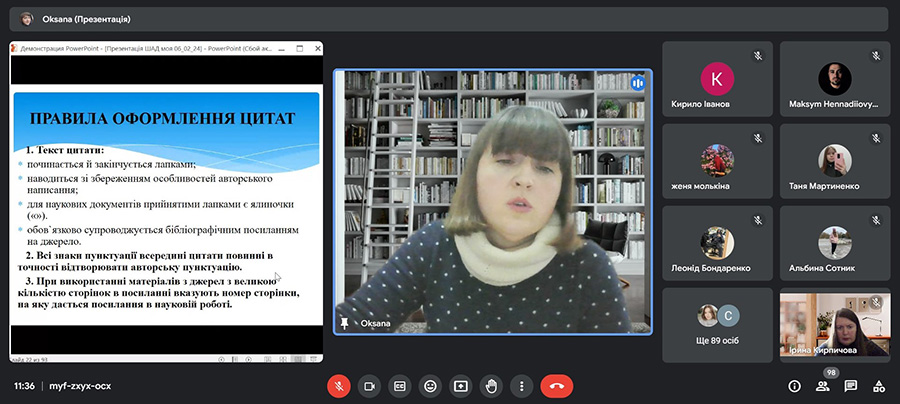Click Oksana's main video tile

(493, 202)
